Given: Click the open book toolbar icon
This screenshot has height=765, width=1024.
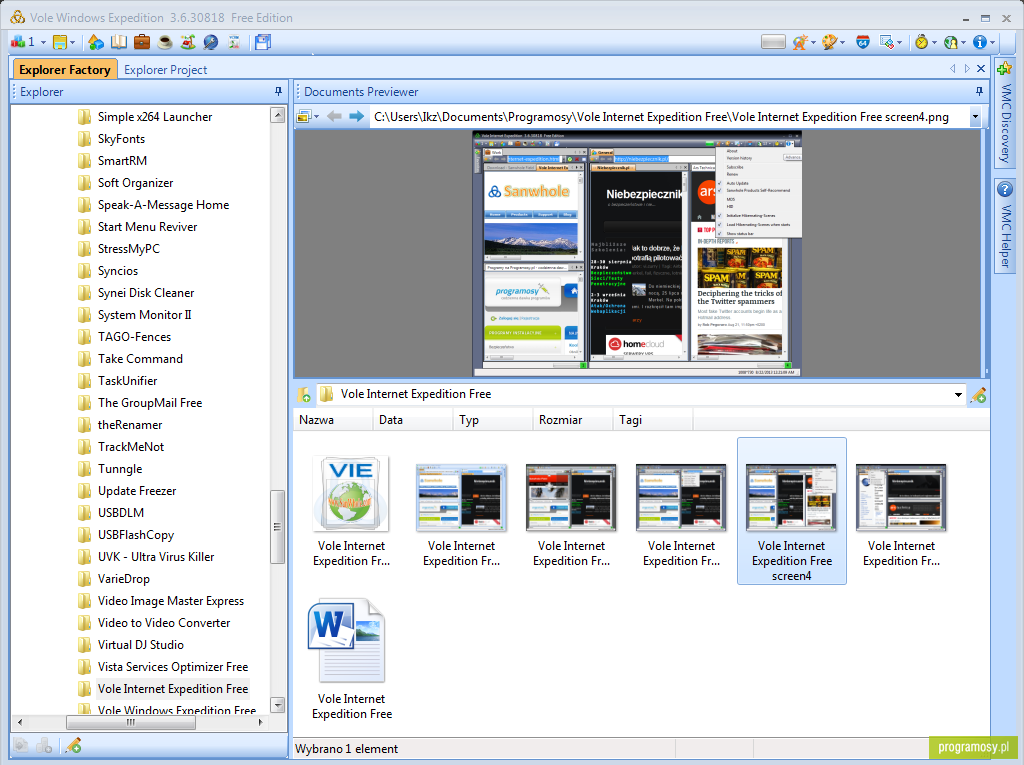Looking at the screenshot, I should coord(119,42).
